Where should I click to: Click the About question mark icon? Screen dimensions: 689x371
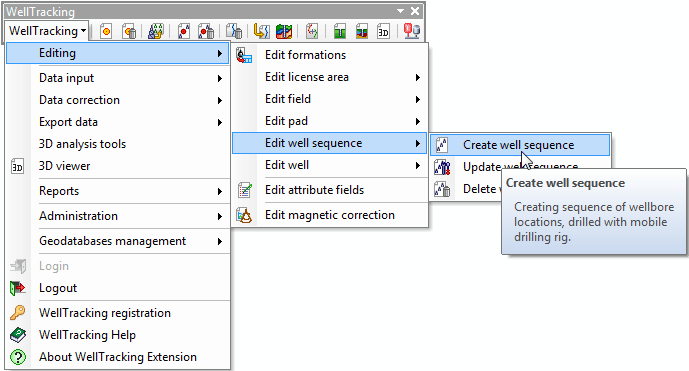[x=18, y=357]
